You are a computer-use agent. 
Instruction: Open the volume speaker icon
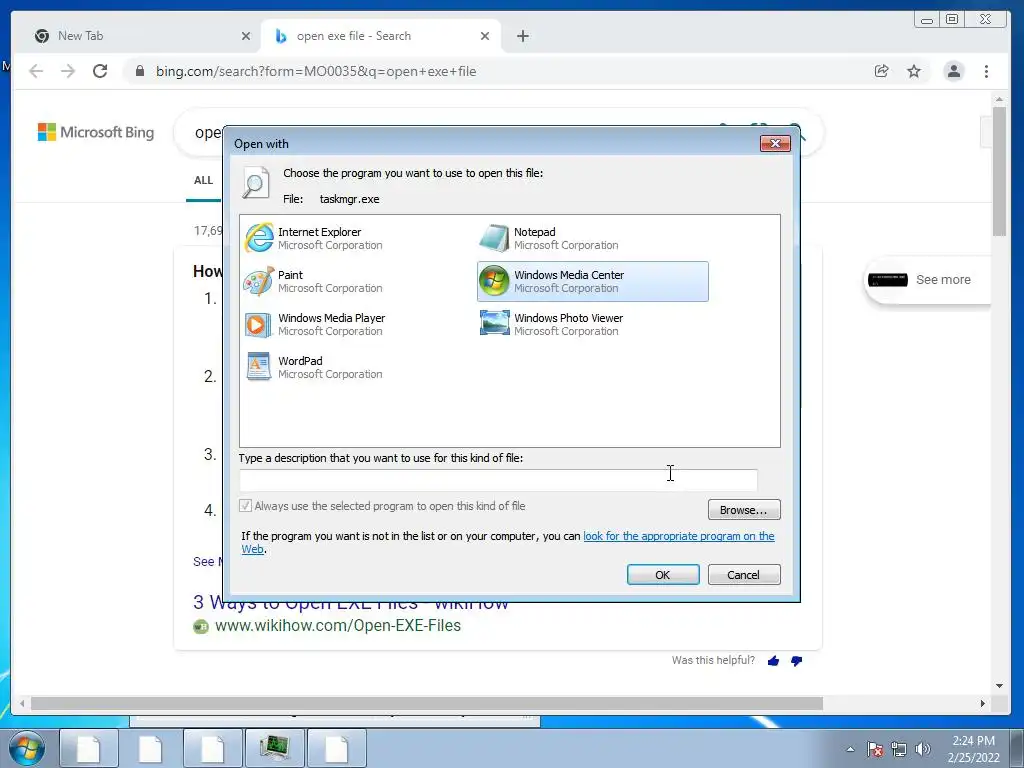[x=922, y=749]
